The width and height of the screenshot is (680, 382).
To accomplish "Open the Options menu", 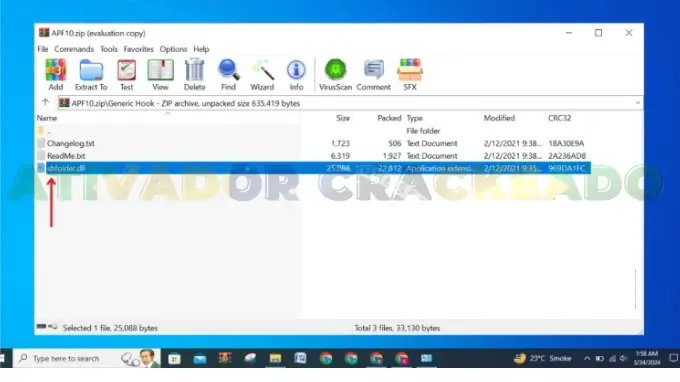I will click(173, 49).
